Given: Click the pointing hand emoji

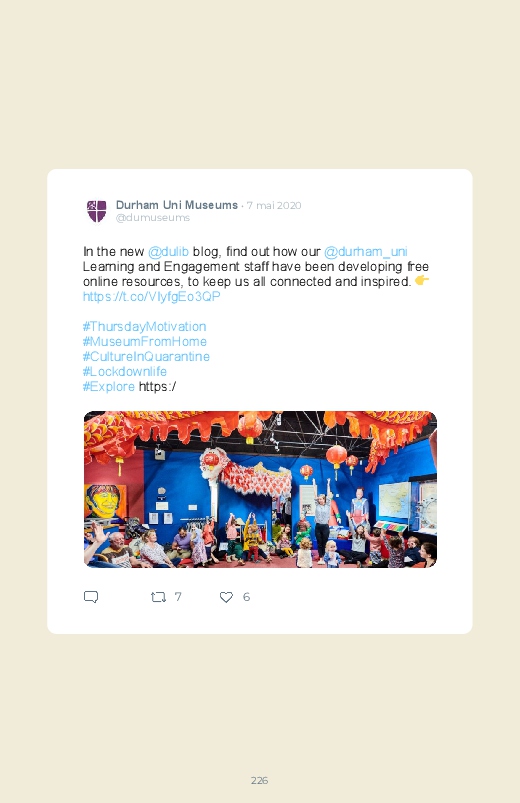Looking at the screenshot, I should click(422, 280).
